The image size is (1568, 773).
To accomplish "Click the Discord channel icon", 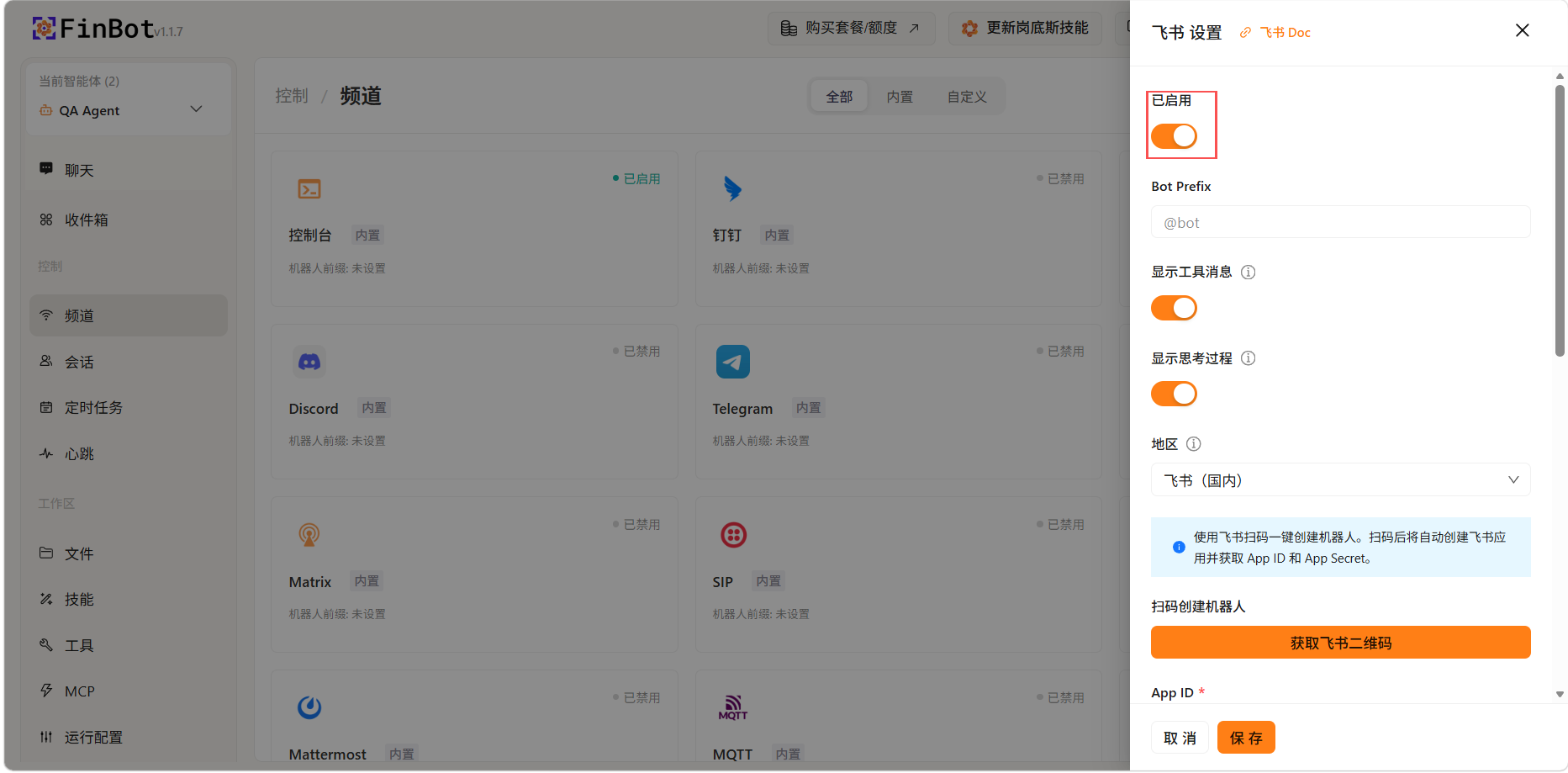I will pyautogui.click(x=309, y=362).
